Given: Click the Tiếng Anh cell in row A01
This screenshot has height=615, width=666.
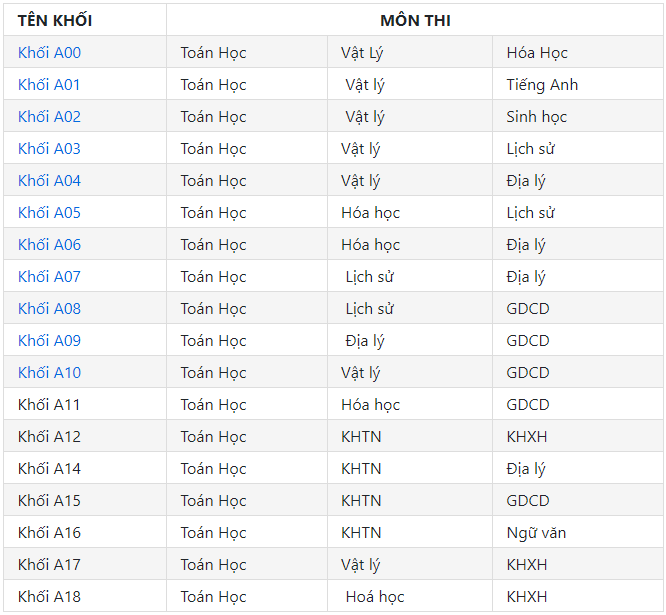Looking at the screenshot, I should click(578, 85).
